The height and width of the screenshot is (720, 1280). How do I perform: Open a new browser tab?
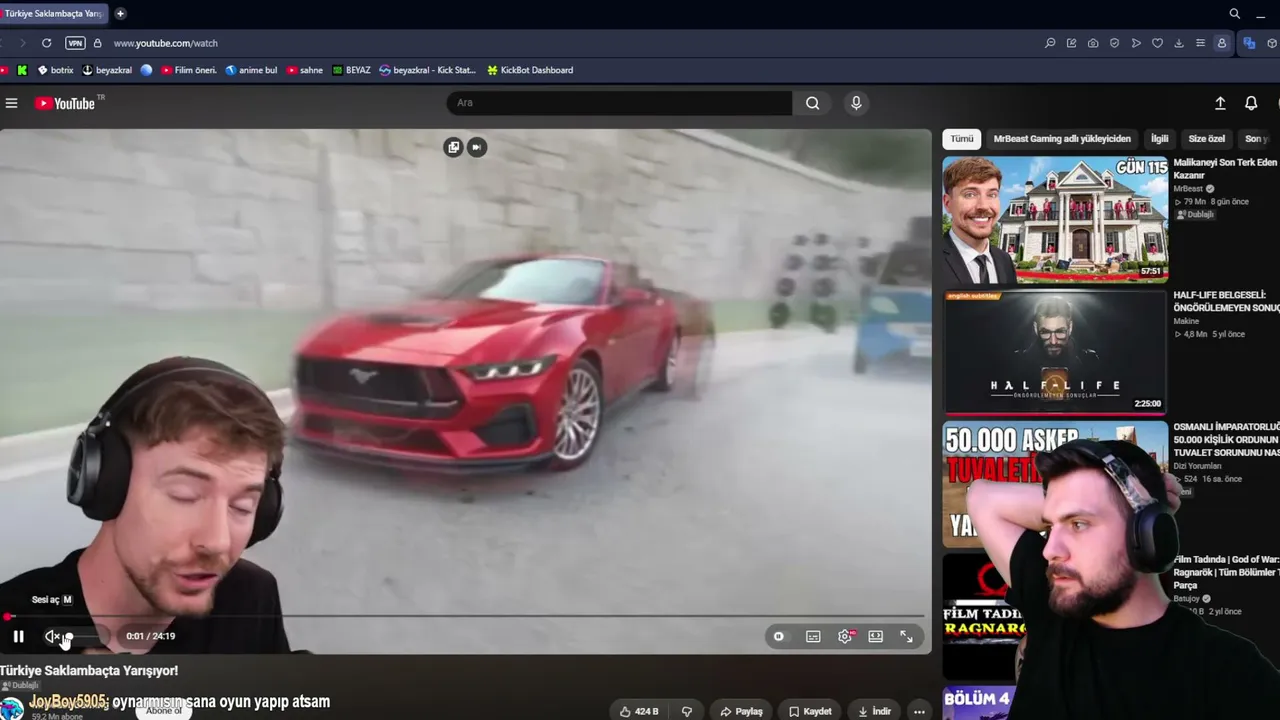[120, 14]
